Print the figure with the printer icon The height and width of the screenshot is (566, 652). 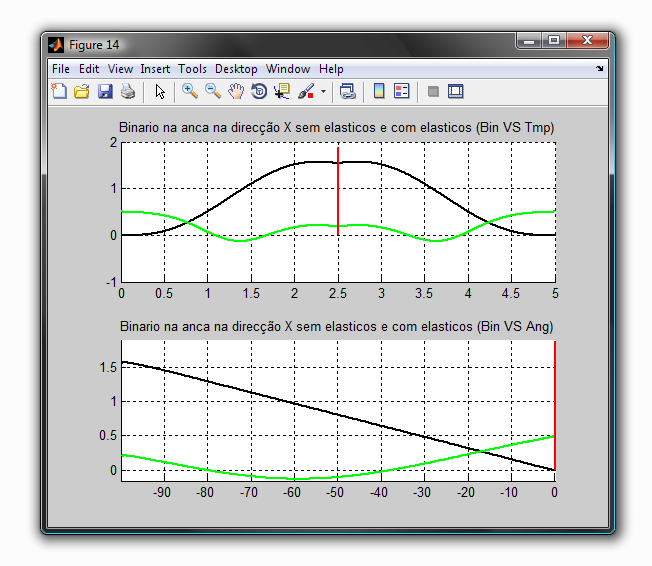coord(128,92)
